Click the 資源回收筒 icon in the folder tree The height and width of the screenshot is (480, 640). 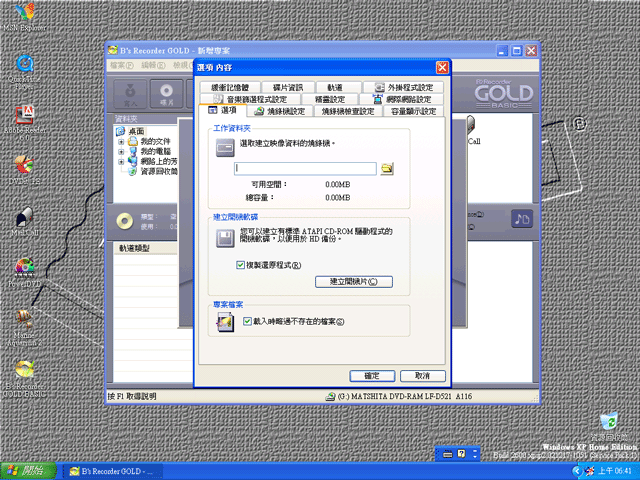(132, 171)
